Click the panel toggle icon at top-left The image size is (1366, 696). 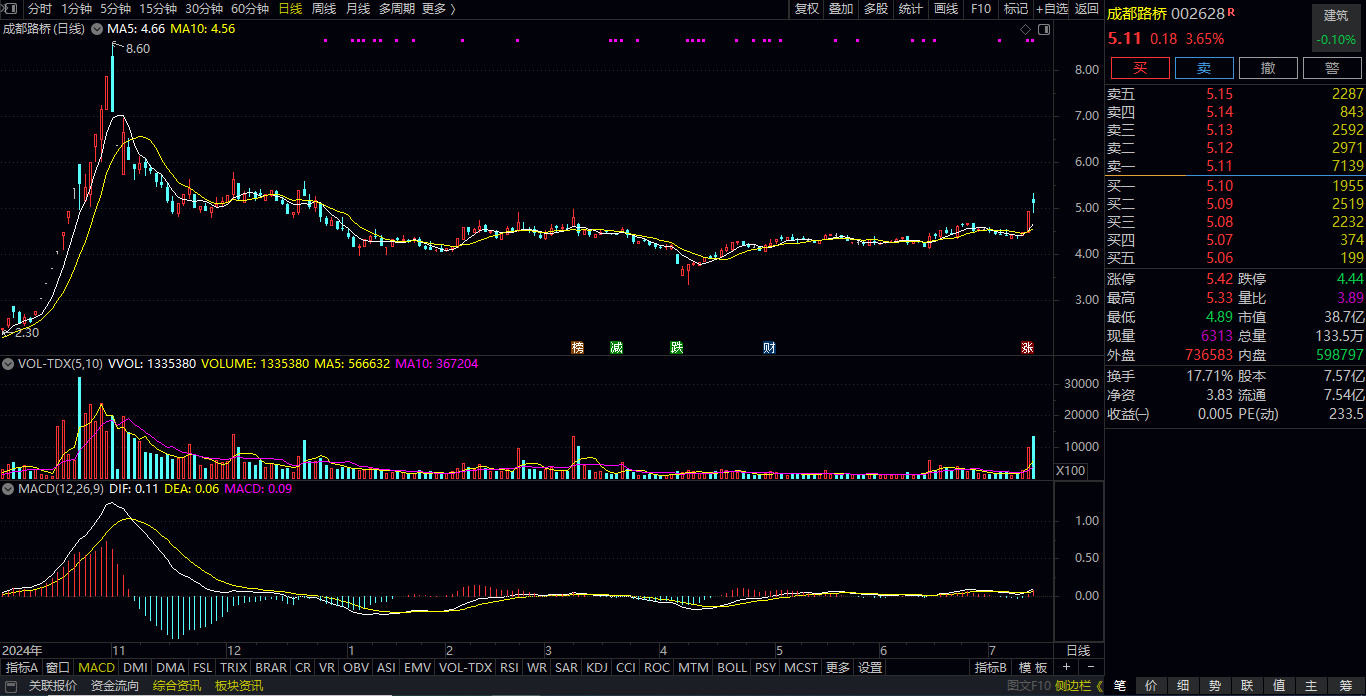point(10,9)
